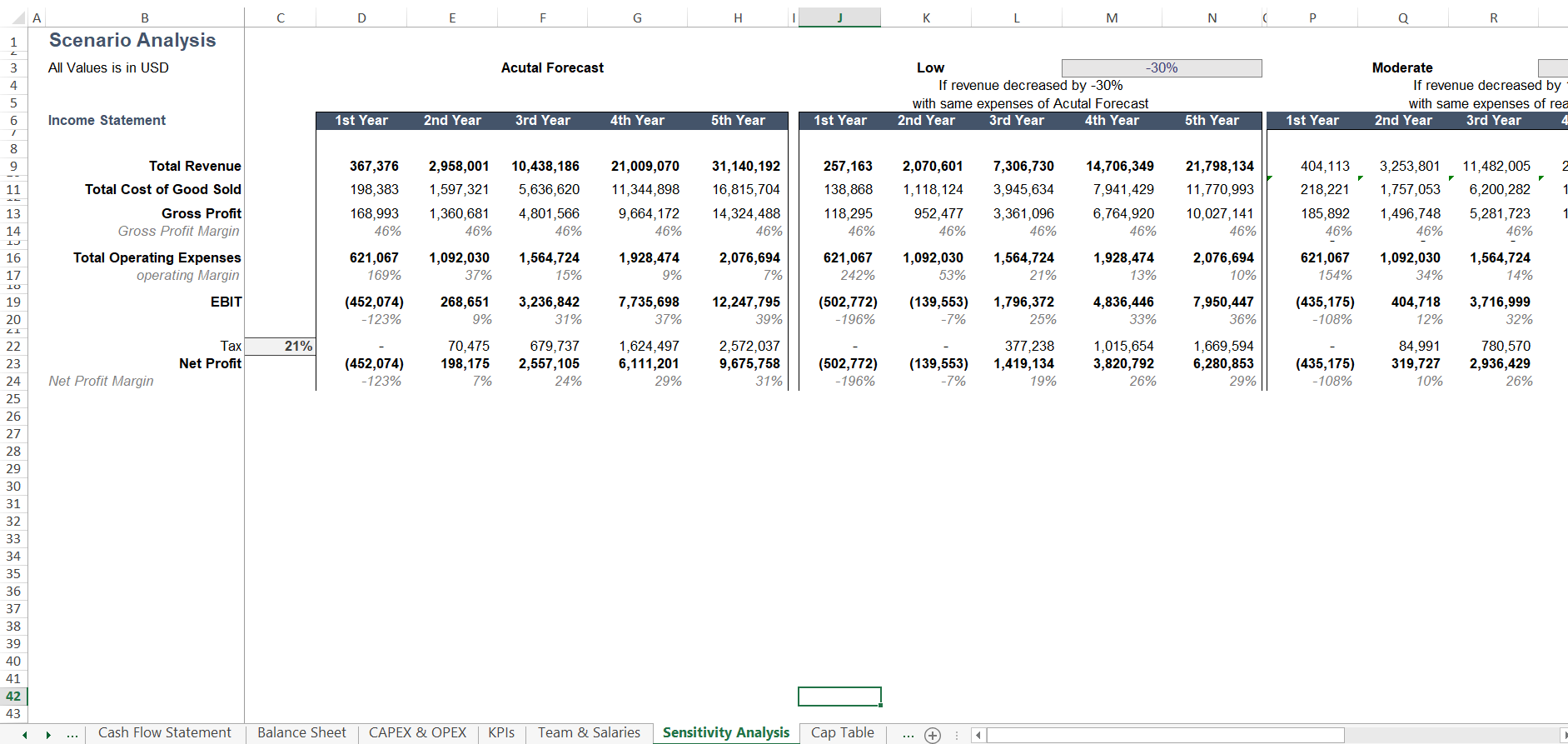Select Net Profit label cell

(210, 363)
